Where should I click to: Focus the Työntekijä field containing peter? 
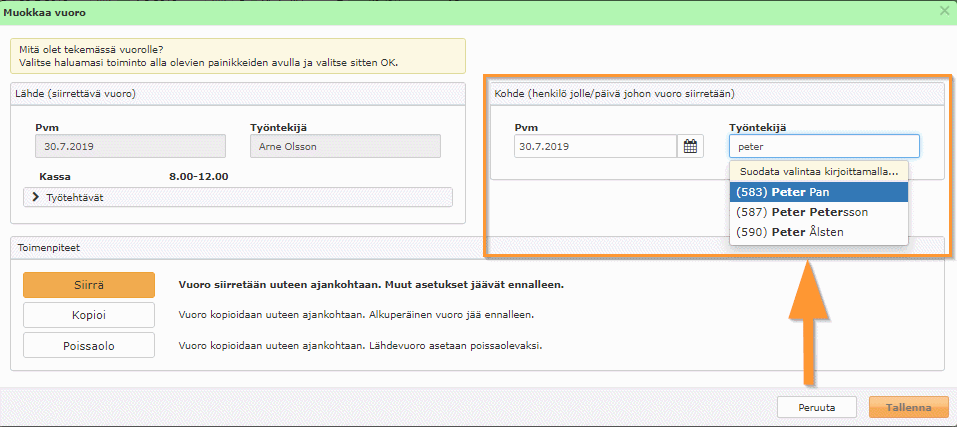click(824, 146)
